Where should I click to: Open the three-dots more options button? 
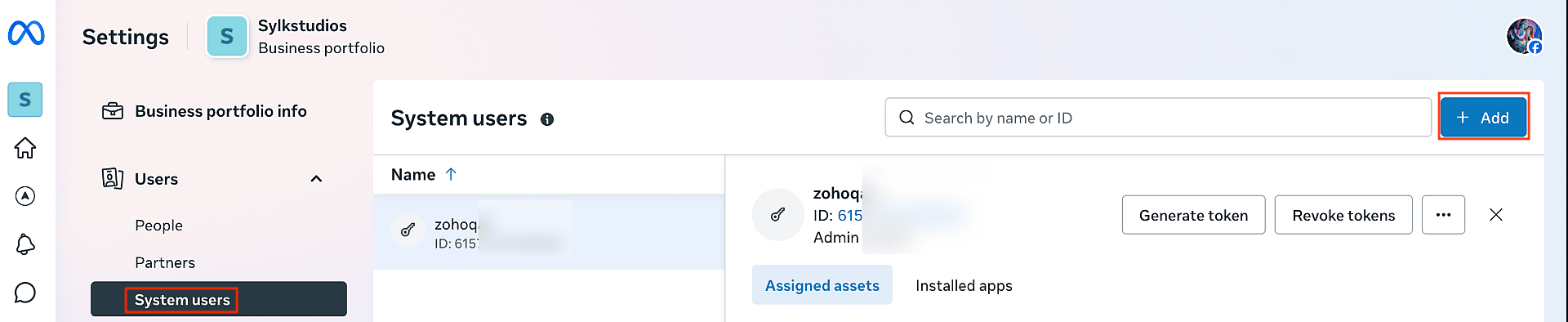pos(1443,215)
